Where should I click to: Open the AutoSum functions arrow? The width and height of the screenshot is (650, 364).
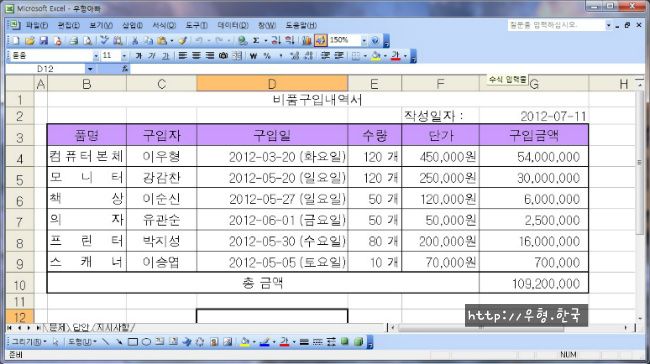pyautogui.click(x=266, y=41)
